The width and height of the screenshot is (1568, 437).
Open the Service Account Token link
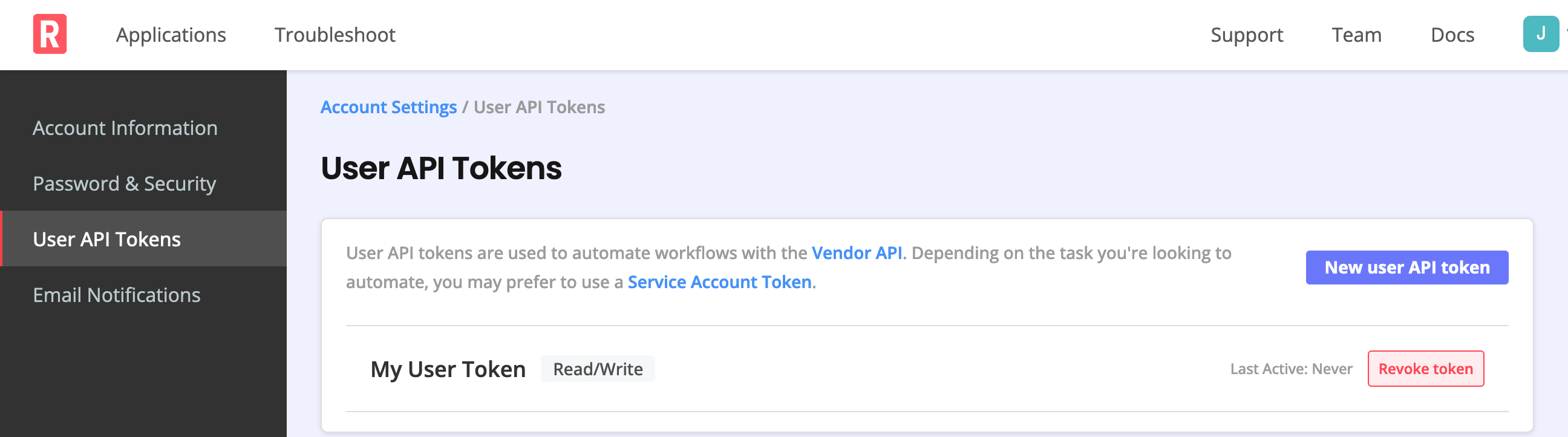click(720, 282)
